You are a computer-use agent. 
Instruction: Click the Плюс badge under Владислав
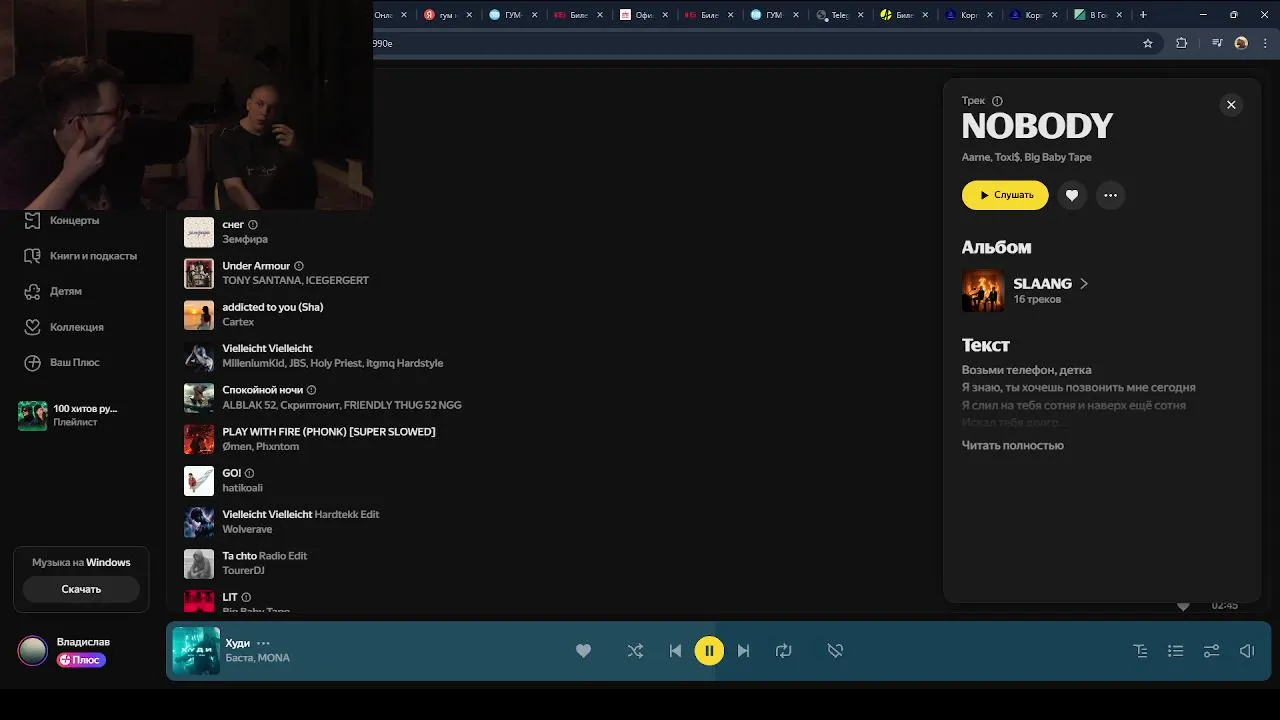click(81, 660)
